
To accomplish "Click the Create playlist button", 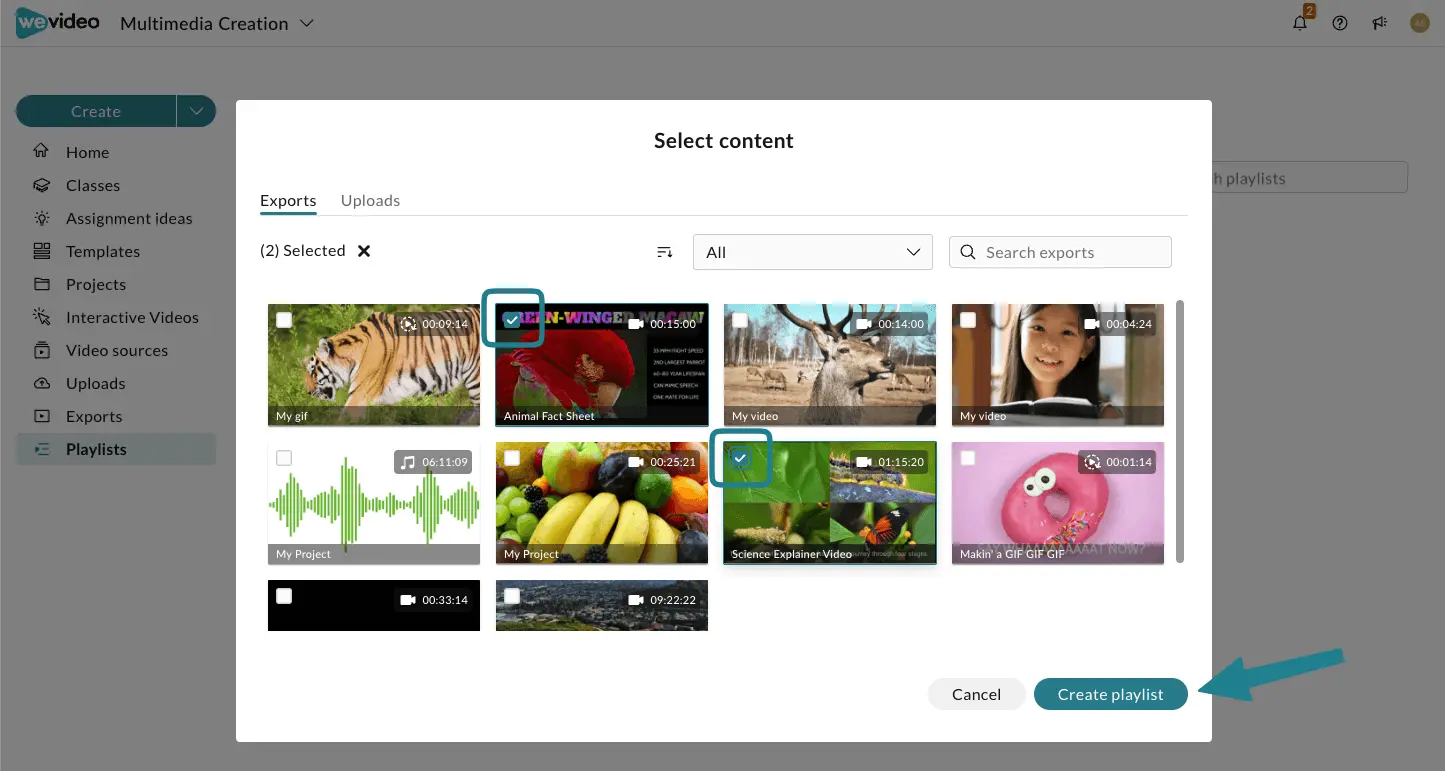I will (1110, 694).
